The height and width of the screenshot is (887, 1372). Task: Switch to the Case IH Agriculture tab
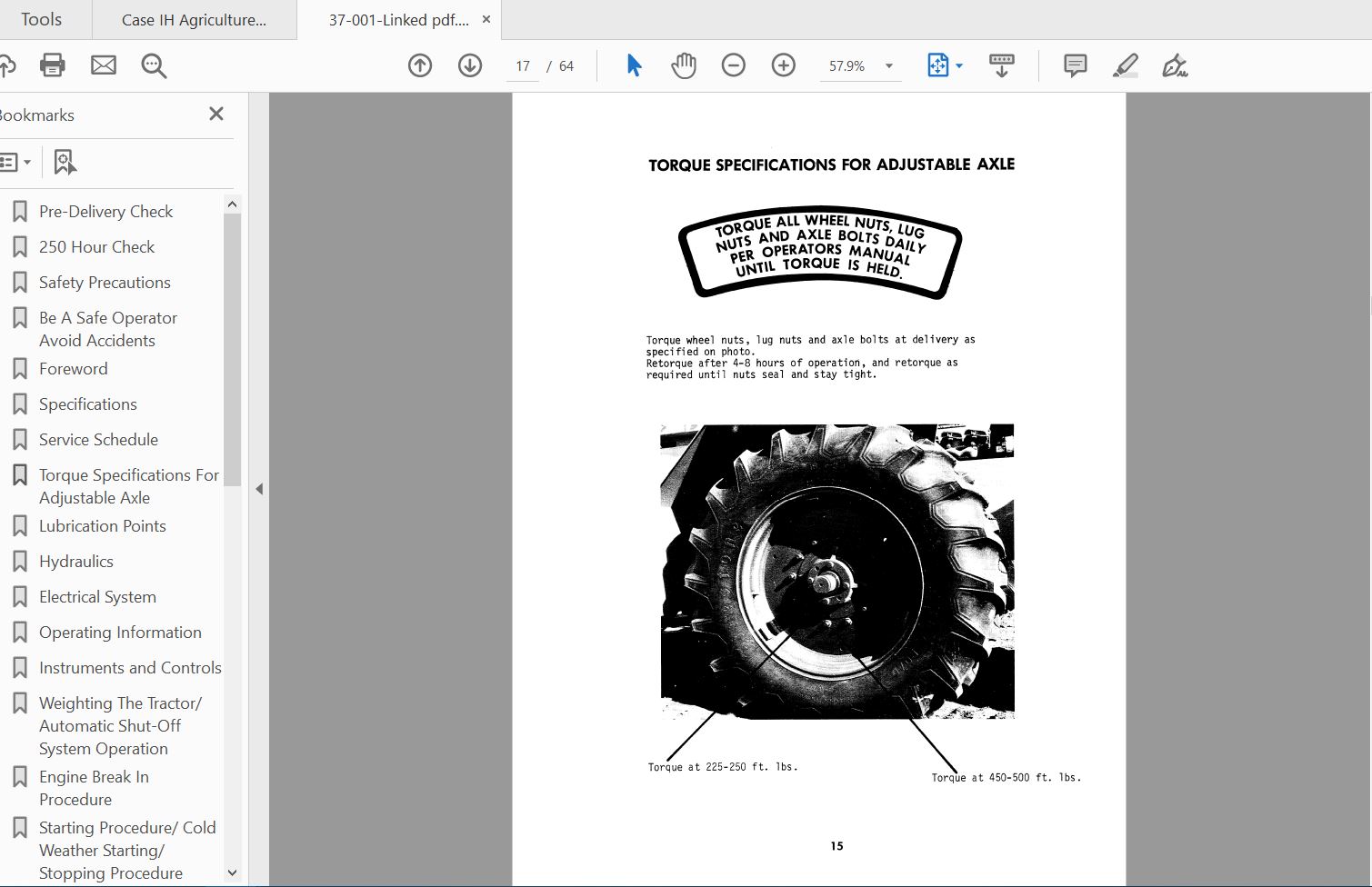(x=194, y=18)
